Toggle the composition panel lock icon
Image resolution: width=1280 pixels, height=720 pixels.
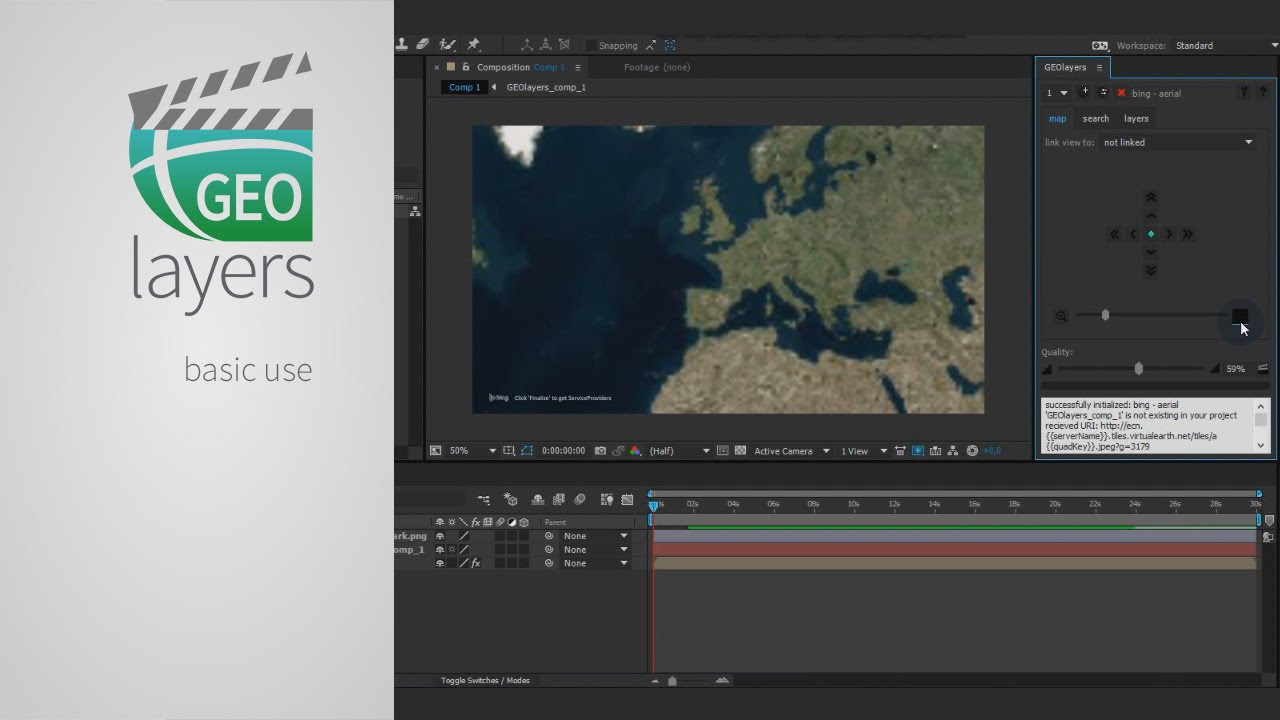(465, 67)
